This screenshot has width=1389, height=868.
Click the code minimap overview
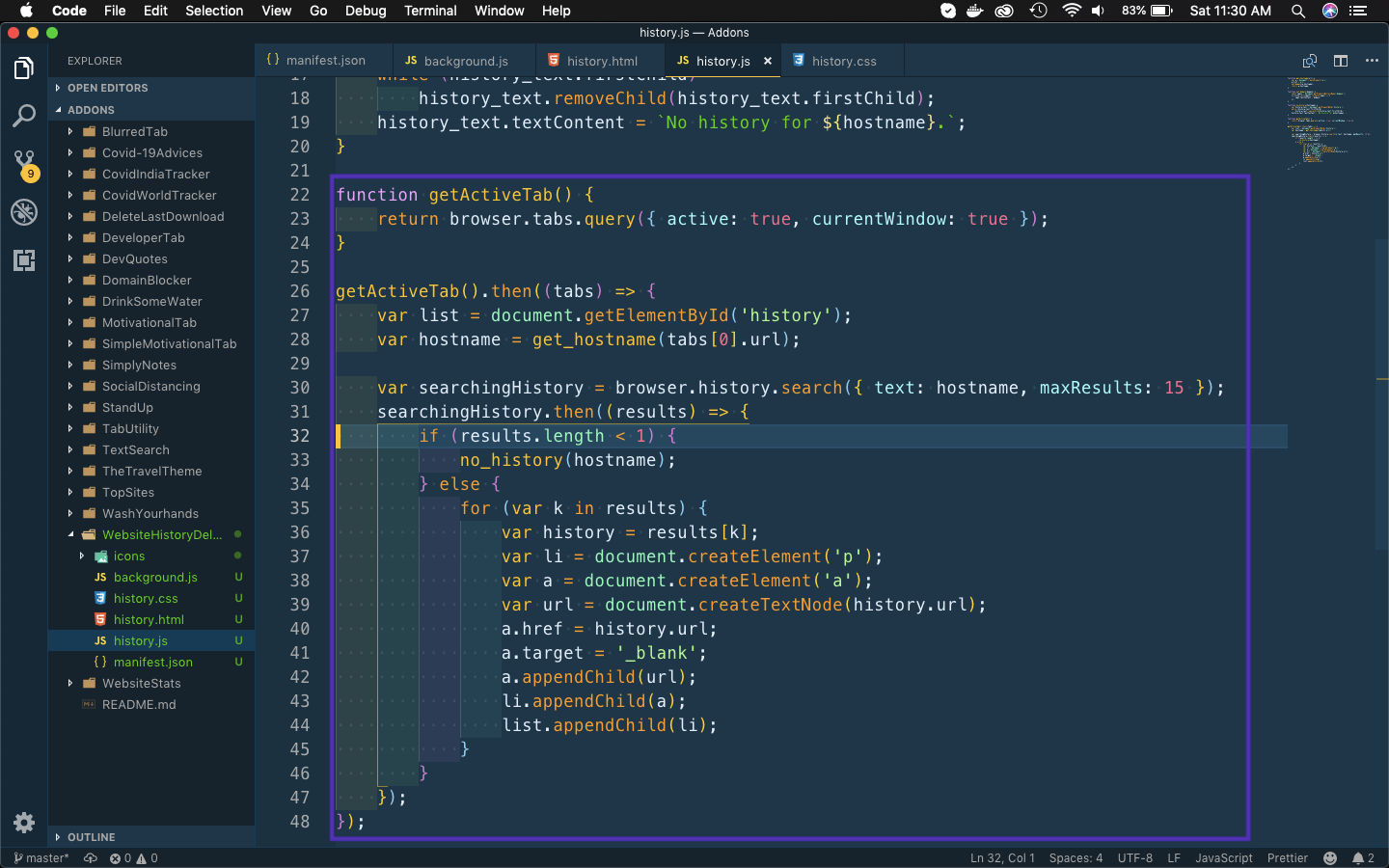coord(1329,122)
